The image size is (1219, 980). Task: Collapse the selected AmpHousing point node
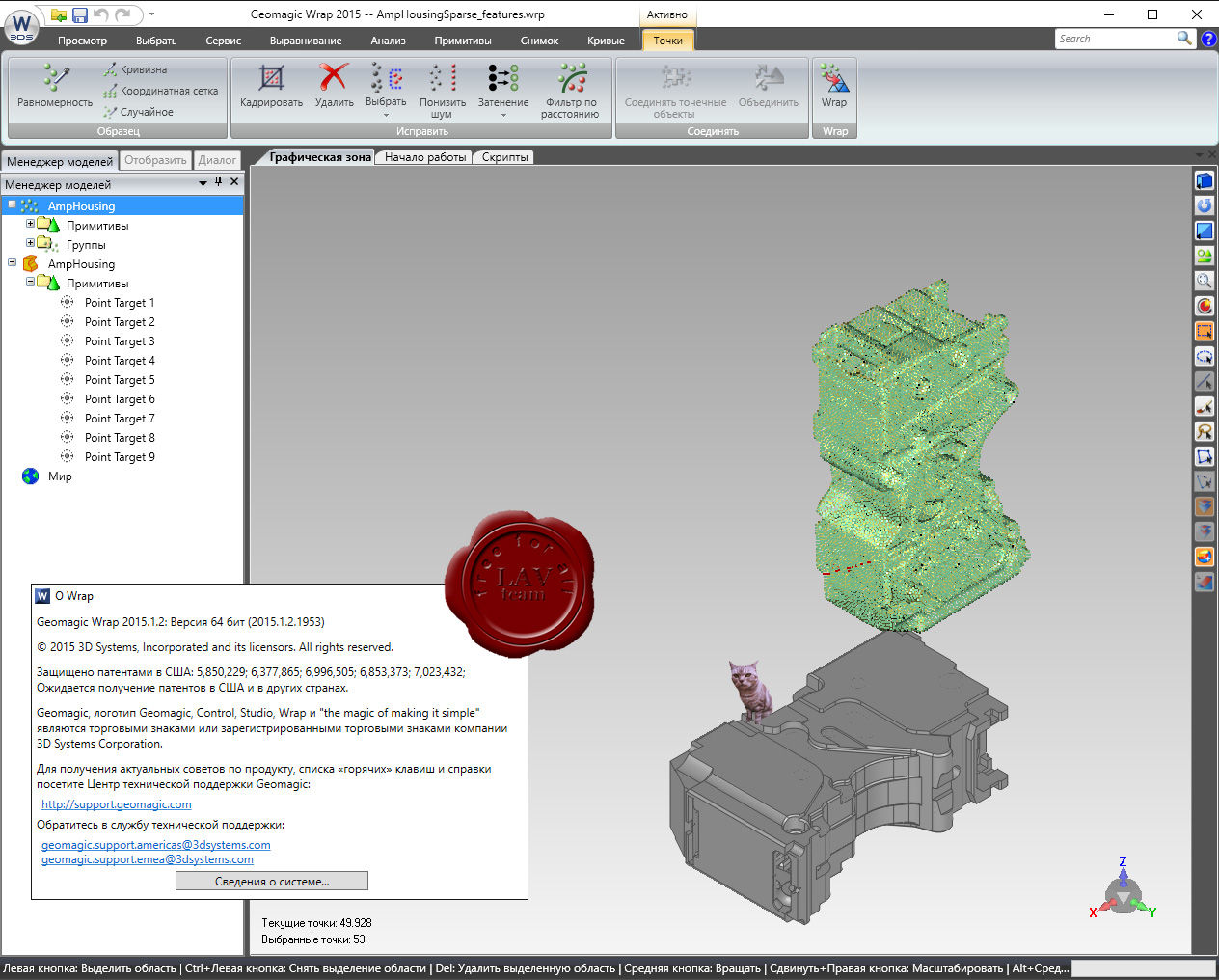click(12, 204)
